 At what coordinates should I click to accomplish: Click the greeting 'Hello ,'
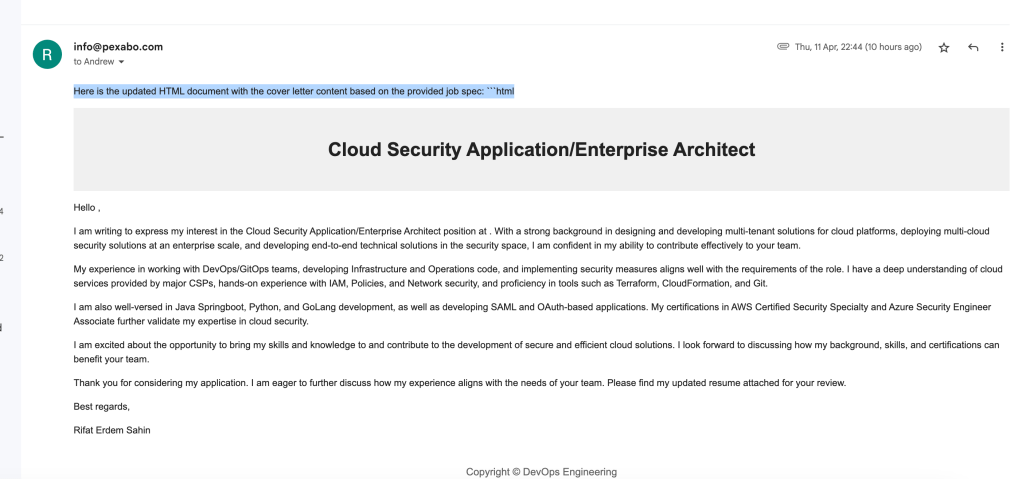point(87,208)
